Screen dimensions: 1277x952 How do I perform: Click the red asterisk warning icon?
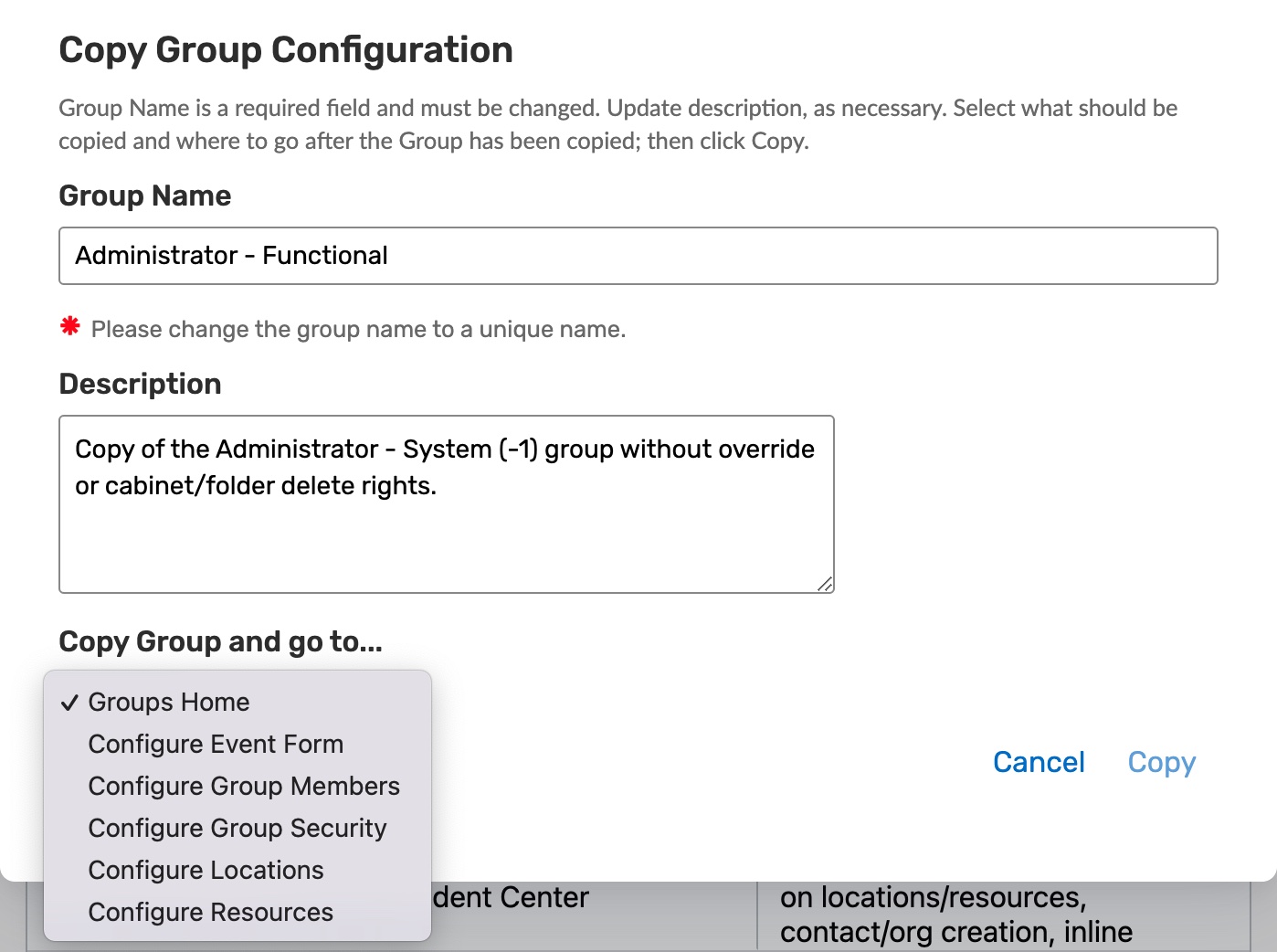pos(70,326)
